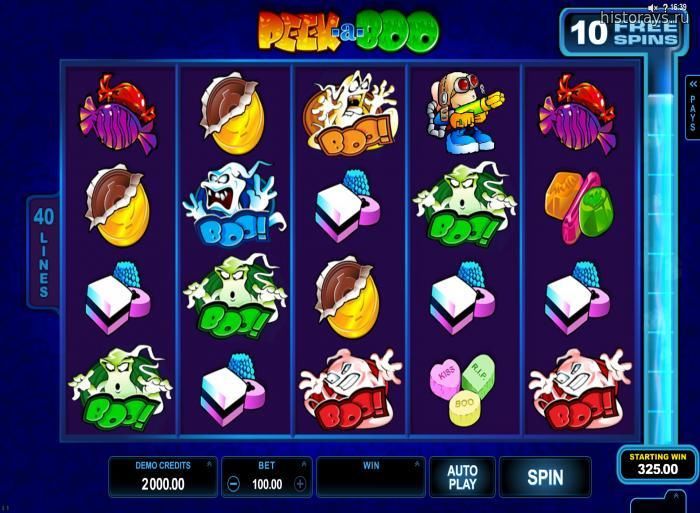Image resolution: width=700 pixels, height=513 pixels.
Task: Decrease bet with the minus button
Action: (x=233, y=484)
